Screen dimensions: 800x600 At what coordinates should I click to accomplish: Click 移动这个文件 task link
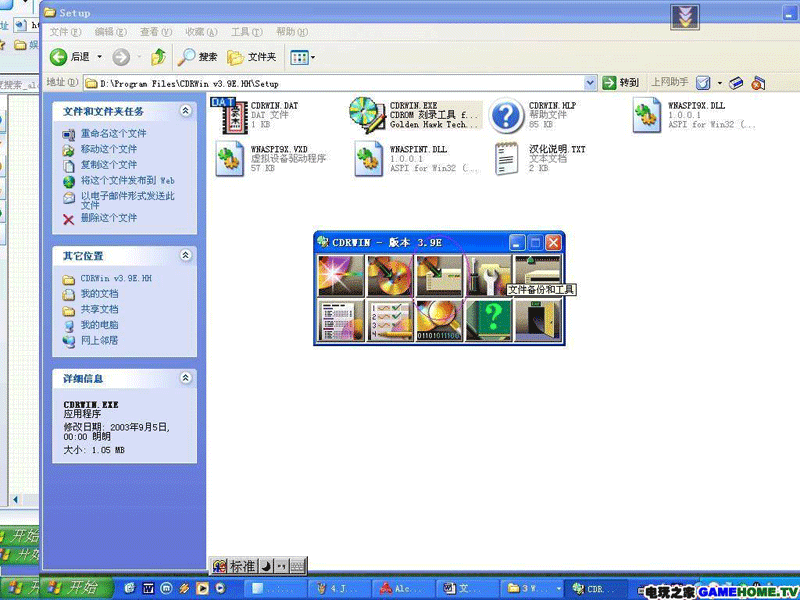(x=109, y=149)
